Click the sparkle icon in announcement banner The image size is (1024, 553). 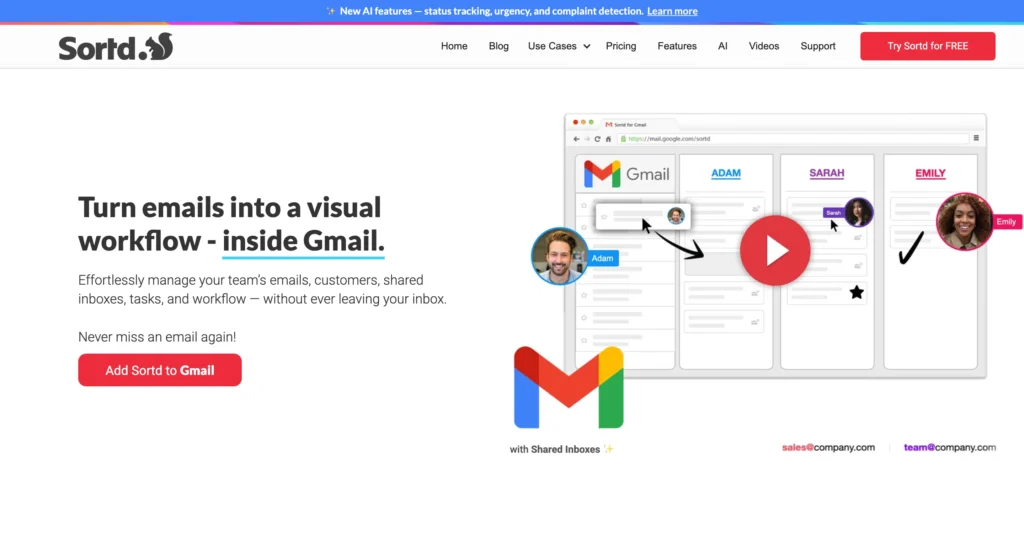(x=330, y=11)
